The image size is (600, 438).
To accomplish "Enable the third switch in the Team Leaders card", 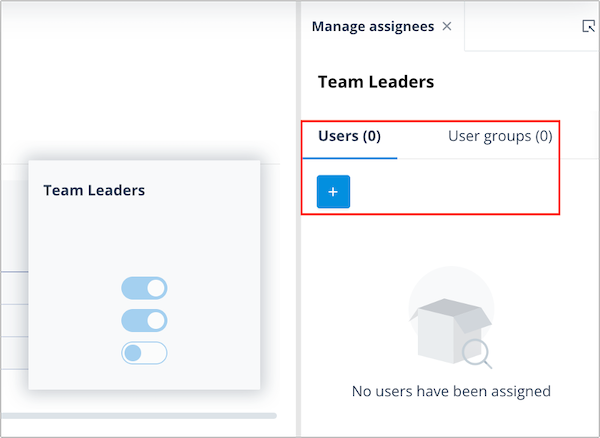I will (144, 353).
